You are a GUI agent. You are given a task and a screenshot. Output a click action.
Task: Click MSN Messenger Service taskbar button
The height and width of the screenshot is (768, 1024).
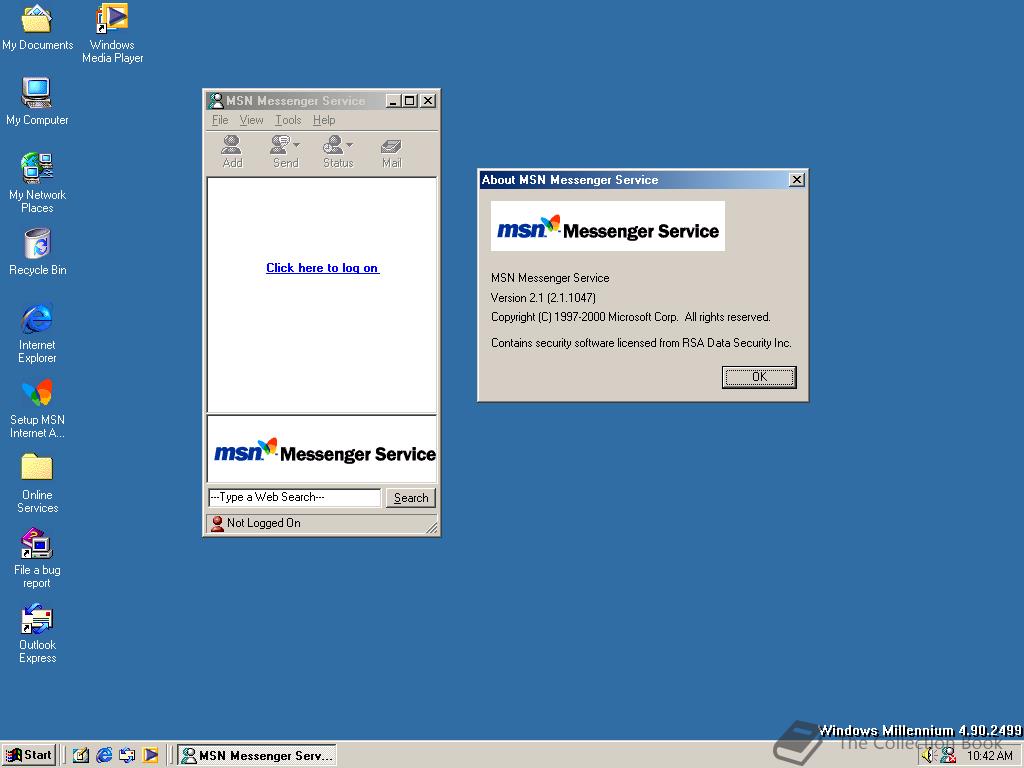click(257, 756)
